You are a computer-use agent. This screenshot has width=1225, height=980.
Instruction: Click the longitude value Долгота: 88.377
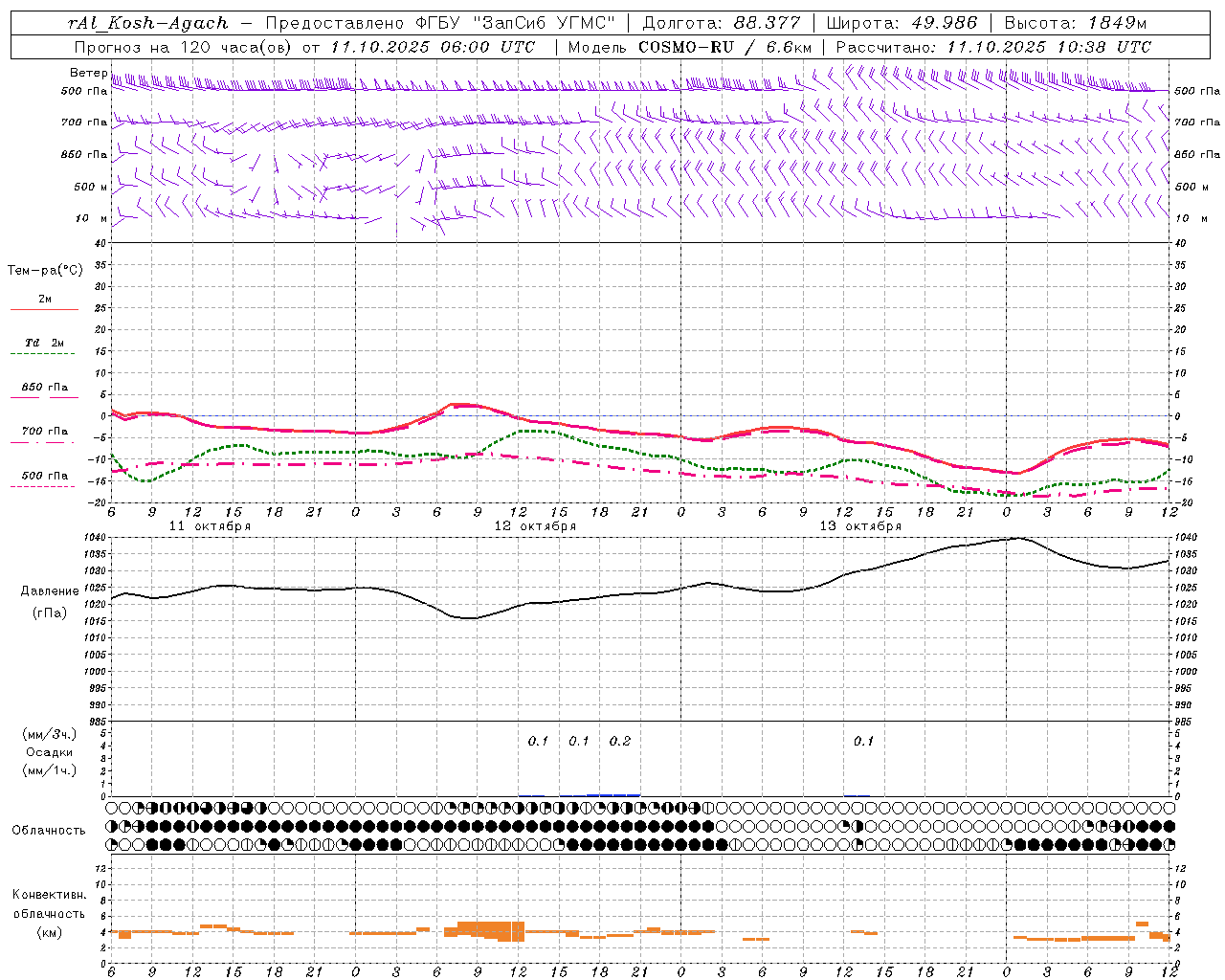(x=722, y=23)
